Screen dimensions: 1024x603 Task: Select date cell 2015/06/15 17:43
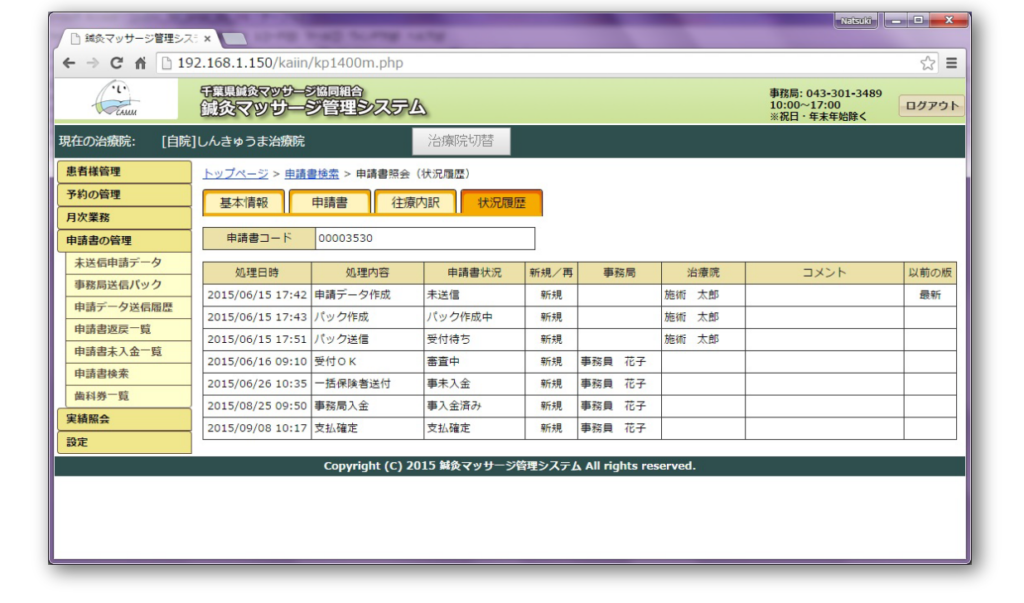[x=257, y=318]
